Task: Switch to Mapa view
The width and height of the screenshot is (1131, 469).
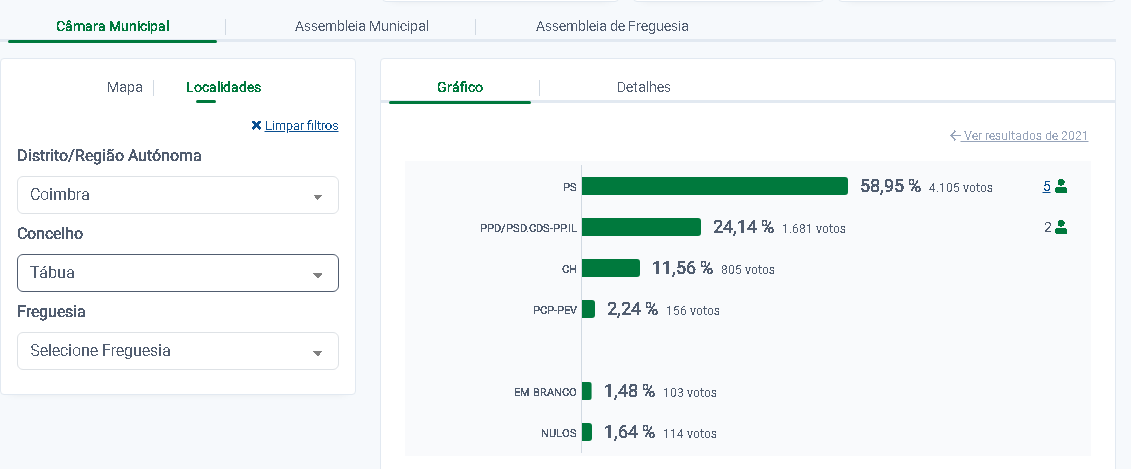Action: [x=125, y=87]
